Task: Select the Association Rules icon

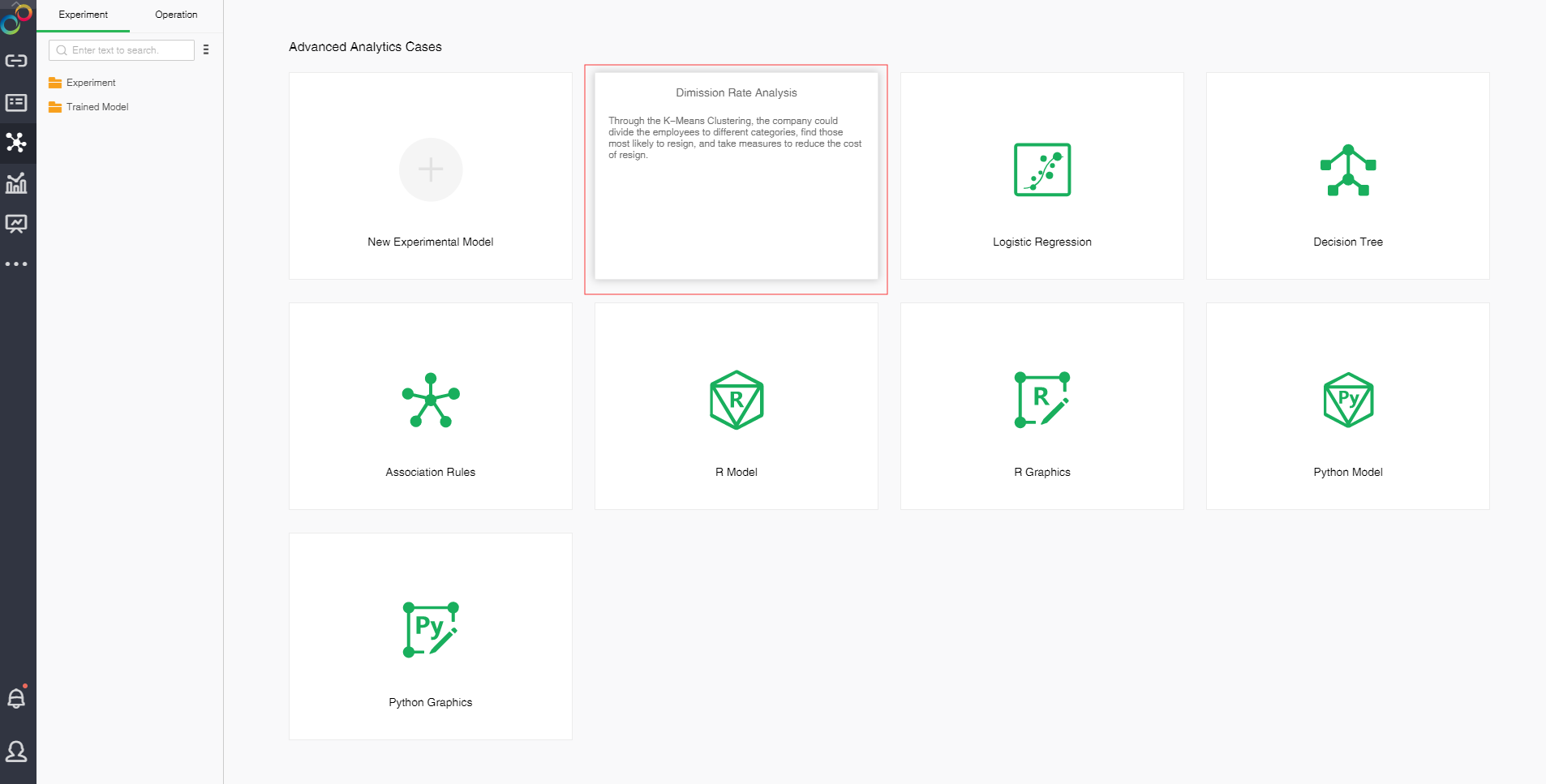Action: pyautogui.click(x=430, y=400)
